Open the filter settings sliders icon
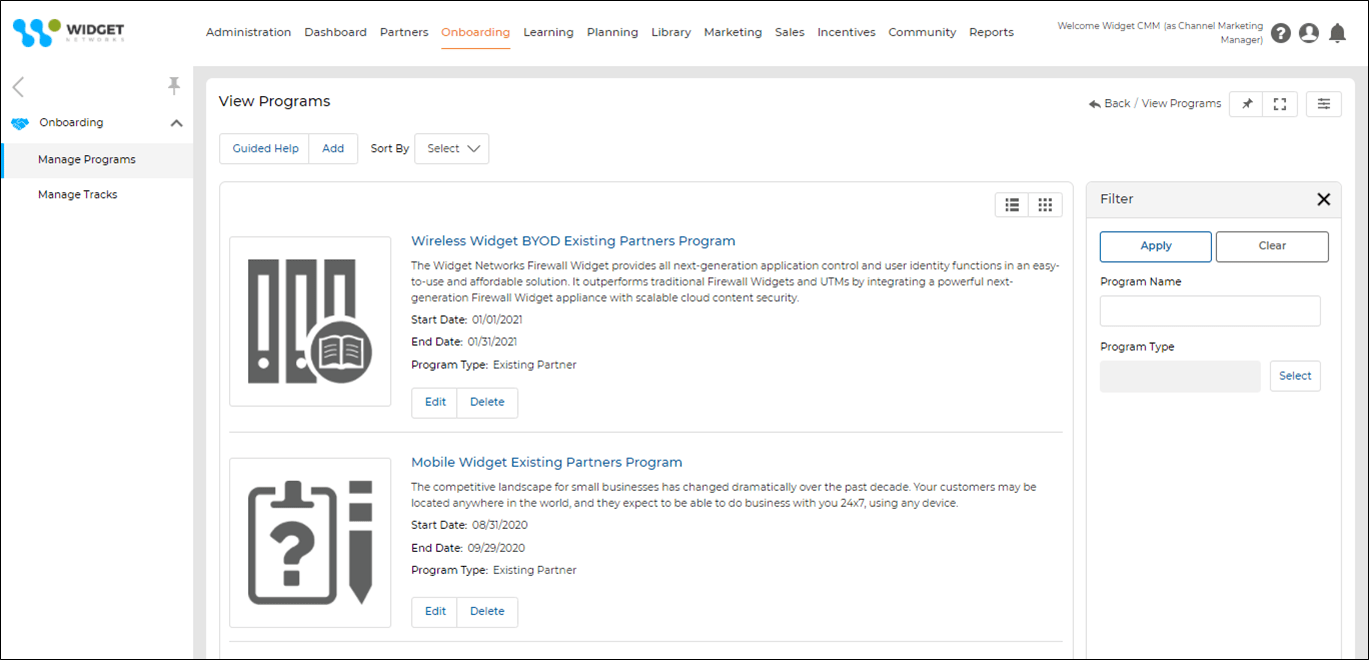Screen dimensions: 1369x660 tap(1324, 104)
